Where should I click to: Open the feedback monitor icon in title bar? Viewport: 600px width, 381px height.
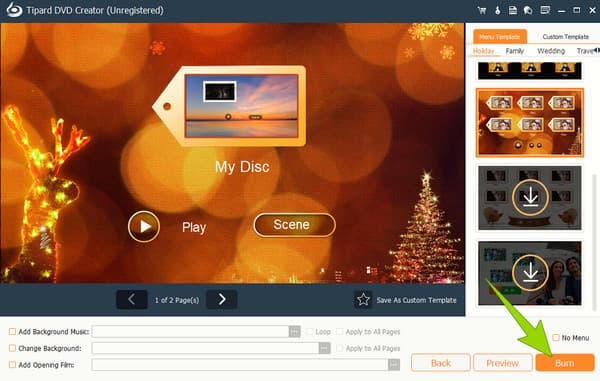click(545, 10)
